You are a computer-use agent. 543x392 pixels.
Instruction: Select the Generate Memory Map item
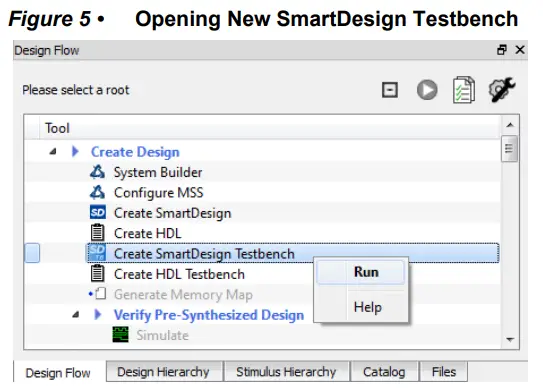(x=183, y=295)
